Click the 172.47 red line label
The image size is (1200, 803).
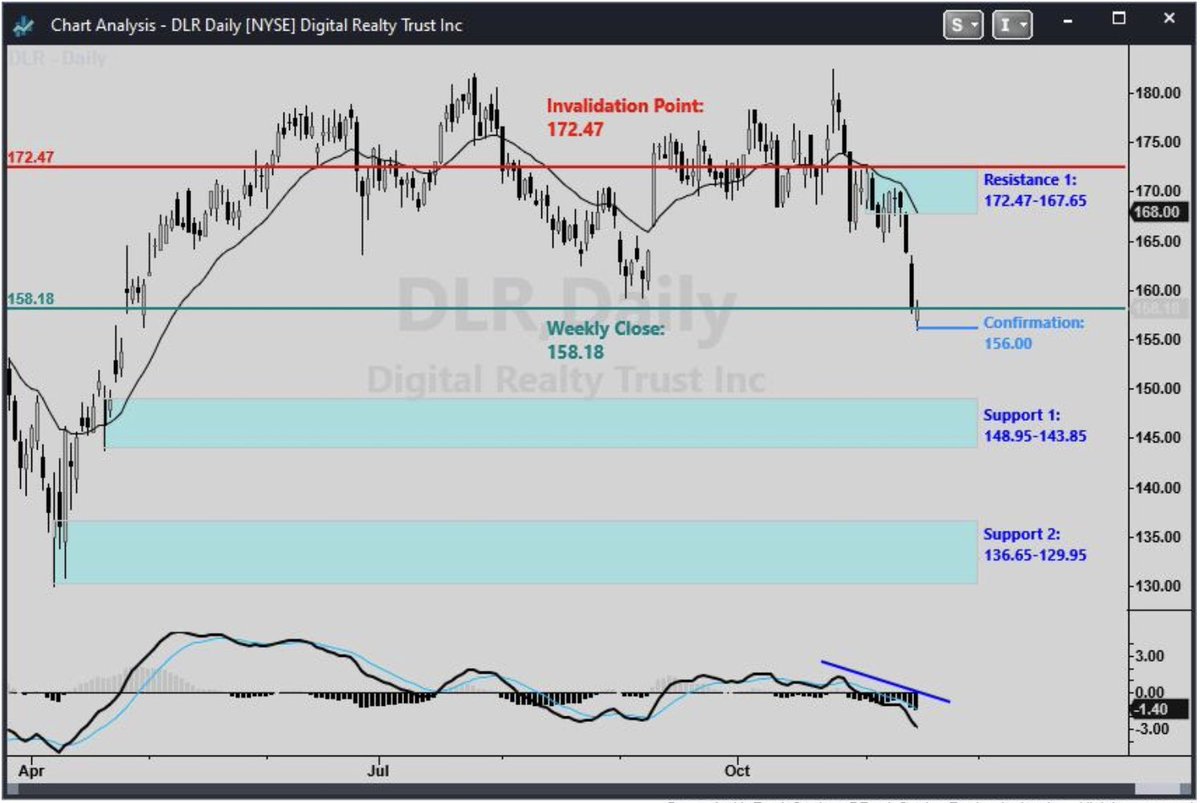point(29,158)
